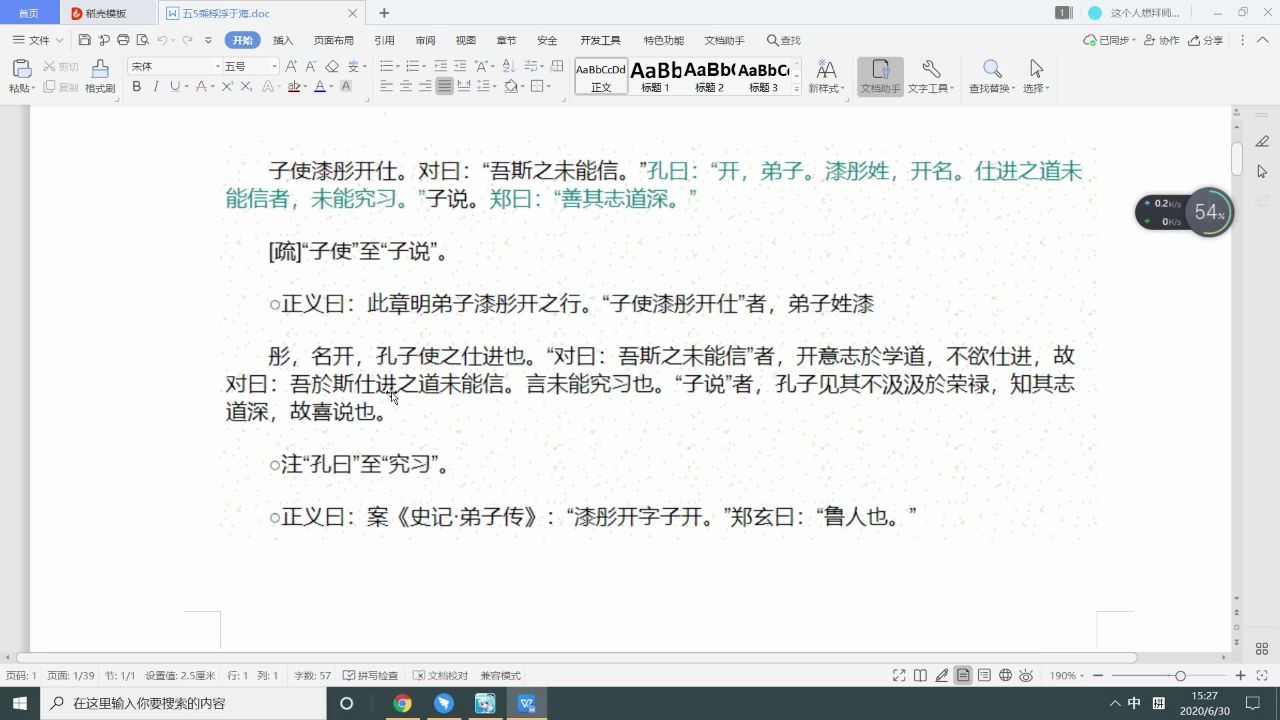Image resolution: width=1280 pixels, height=720 pixels.
Task: Open Document Assistant (文档助手) tool
Action: (x=880, y=76)
